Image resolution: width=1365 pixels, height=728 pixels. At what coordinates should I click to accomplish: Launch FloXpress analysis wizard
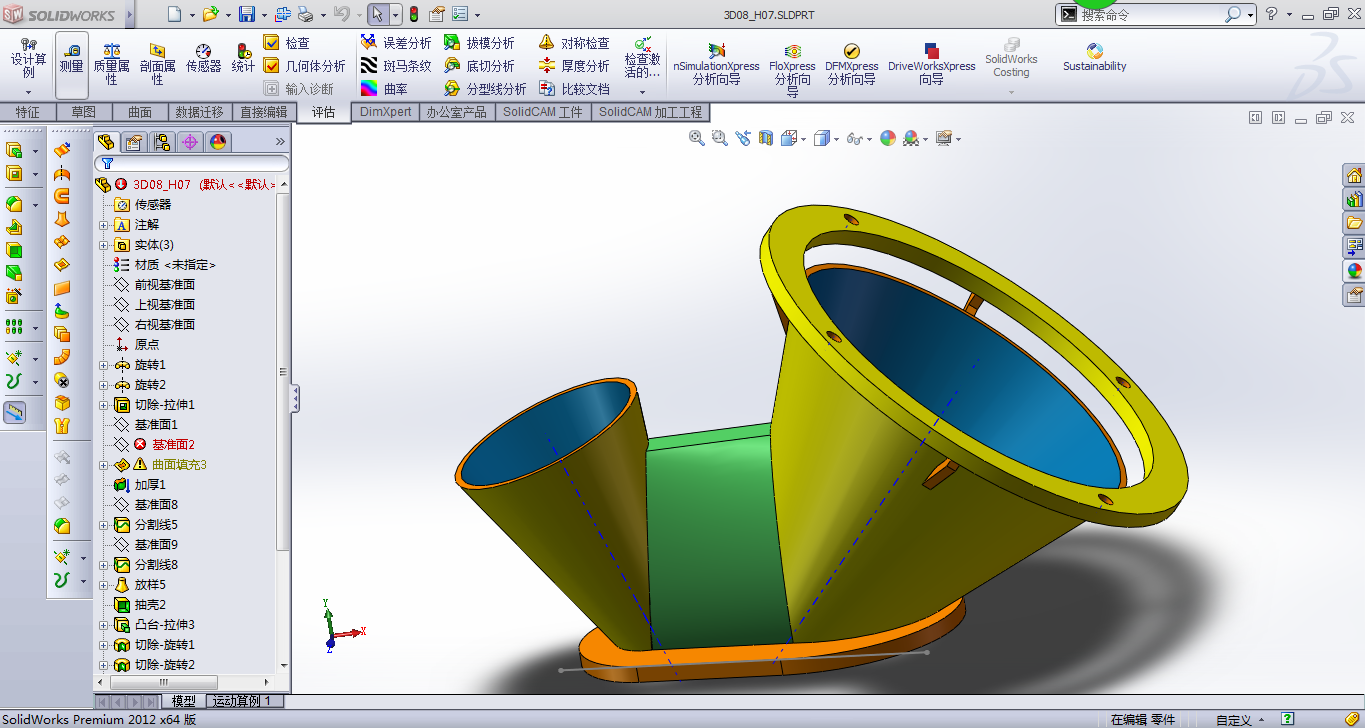tap(792, 68)
